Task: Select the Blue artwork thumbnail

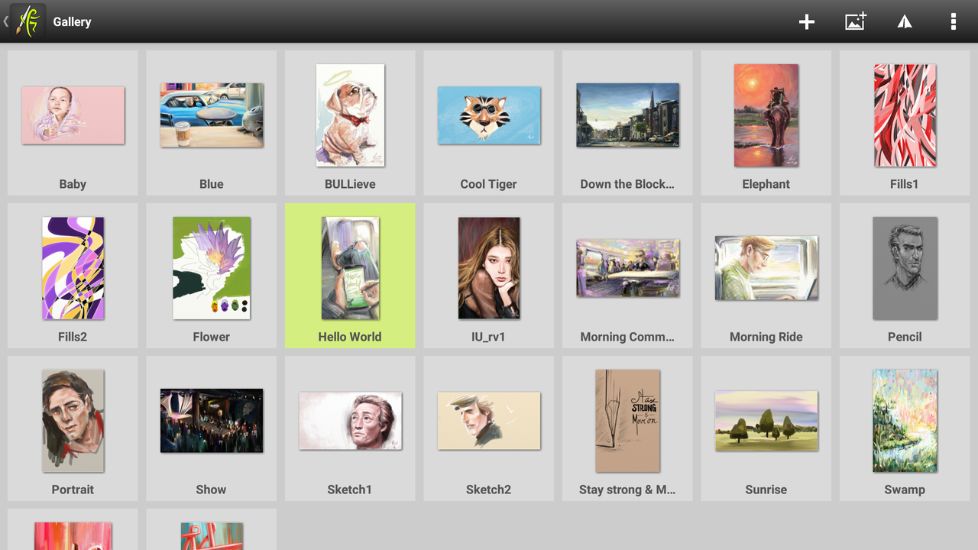Action: pyautogui.click(x=211, y=115)
